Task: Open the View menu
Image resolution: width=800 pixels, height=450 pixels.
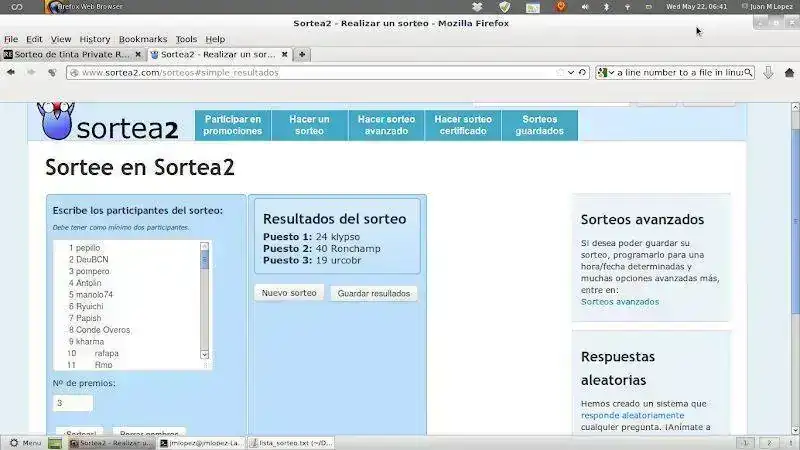Action: [x=61, y=39]
